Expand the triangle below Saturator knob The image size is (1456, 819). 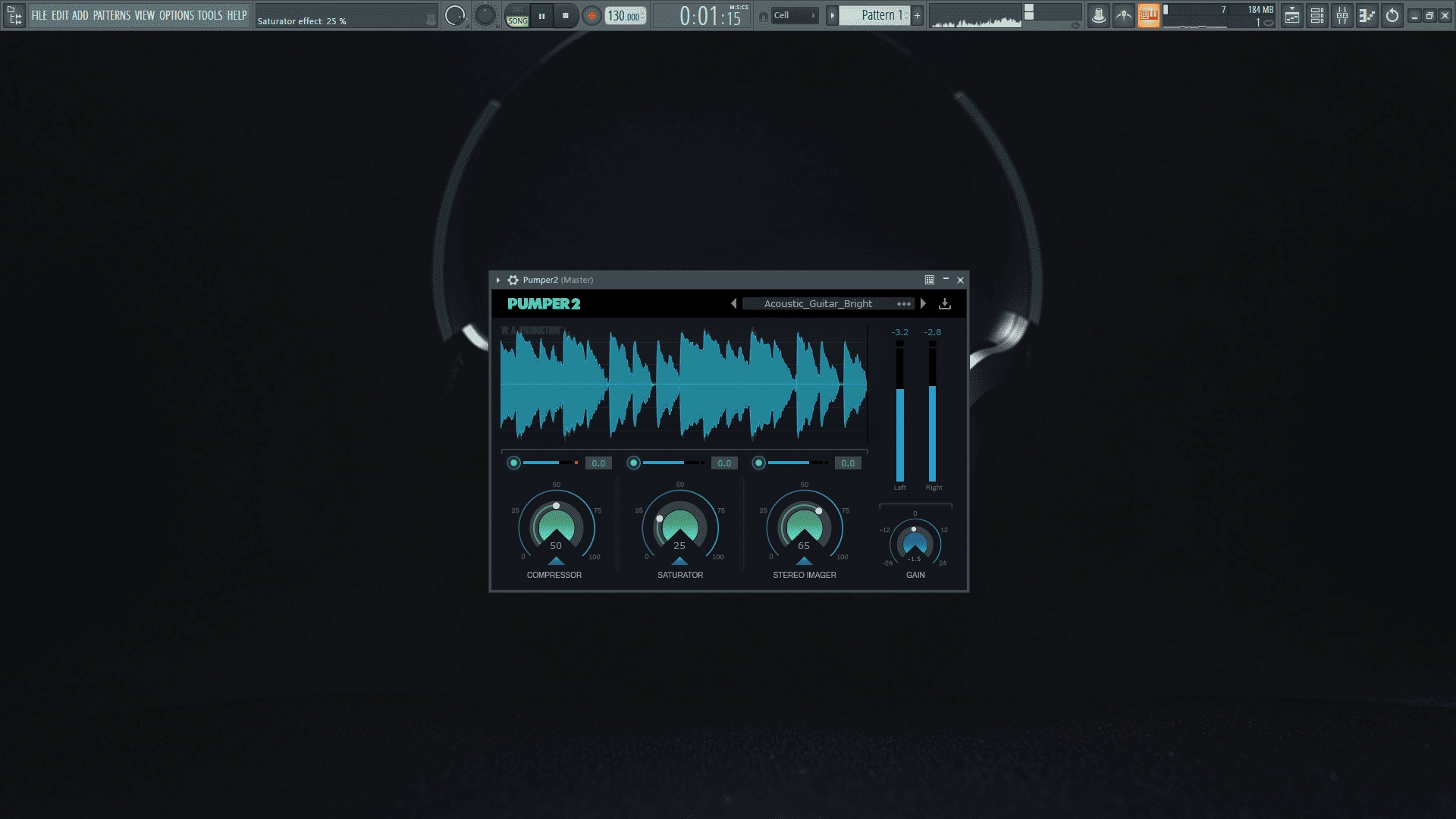pyautogui.click(x=679, y=561)
